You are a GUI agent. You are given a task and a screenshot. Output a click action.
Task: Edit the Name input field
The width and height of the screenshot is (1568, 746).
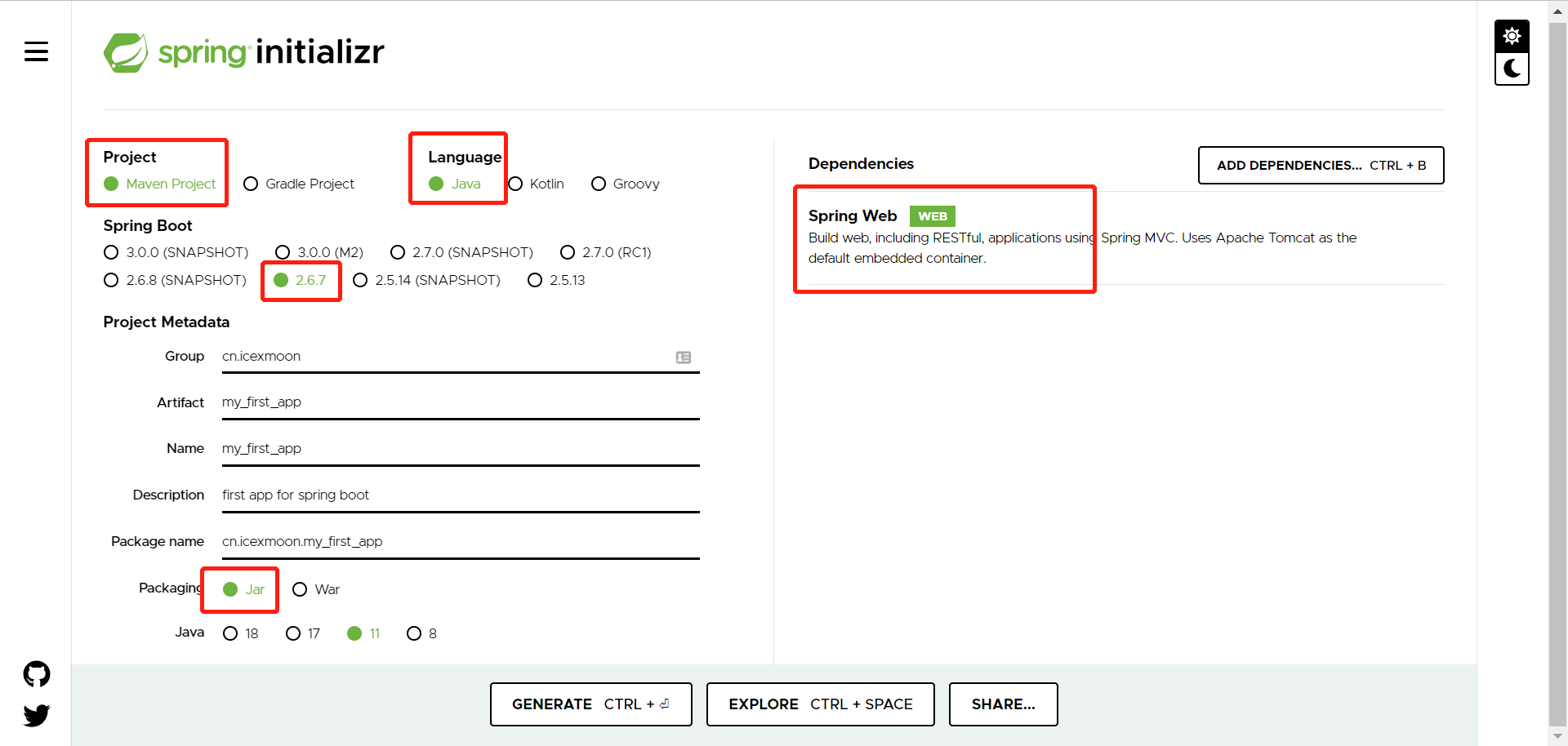(x=461, y=449)
